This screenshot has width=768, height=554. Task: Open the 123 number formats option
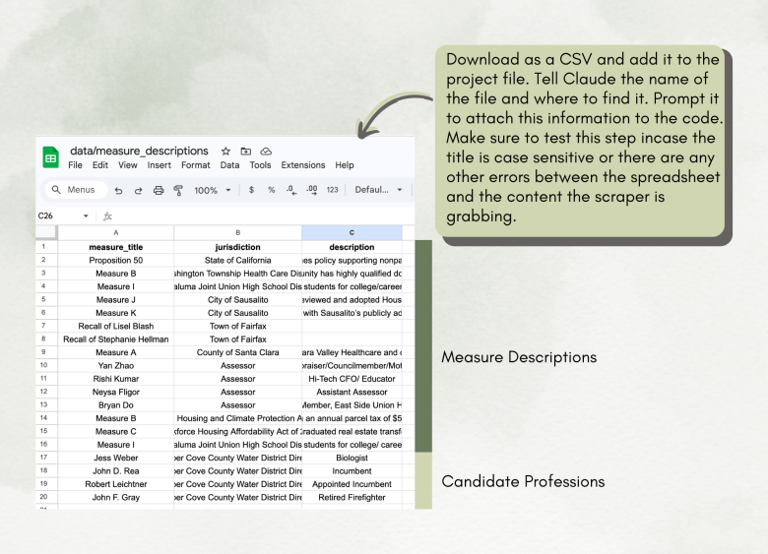[x=332, y=190]
